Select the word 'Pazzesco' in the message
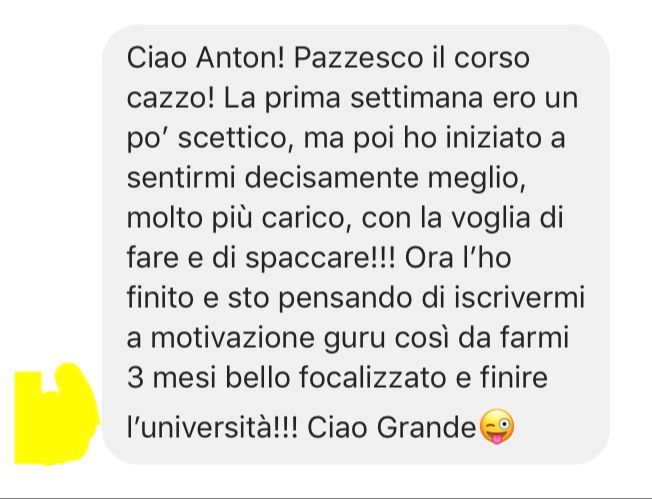652x499 pixels. 358,57
